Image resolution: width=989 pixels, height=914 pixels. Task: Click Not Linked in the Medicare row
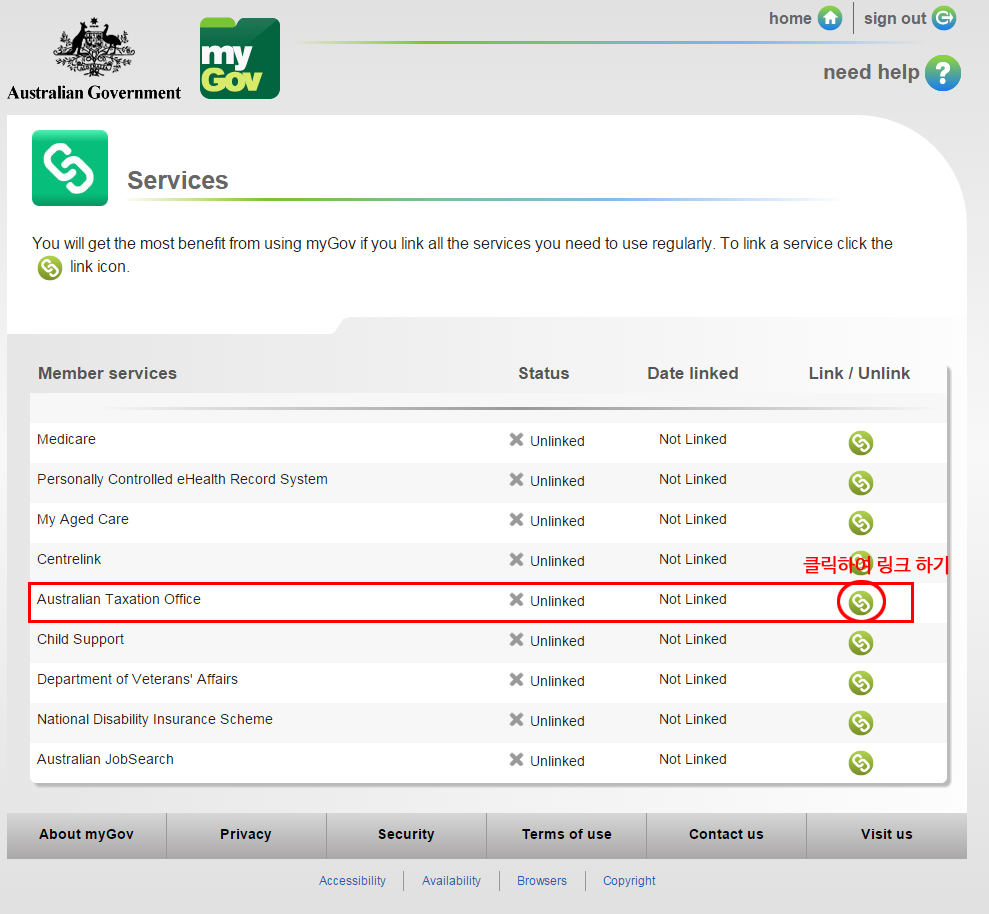693,439
